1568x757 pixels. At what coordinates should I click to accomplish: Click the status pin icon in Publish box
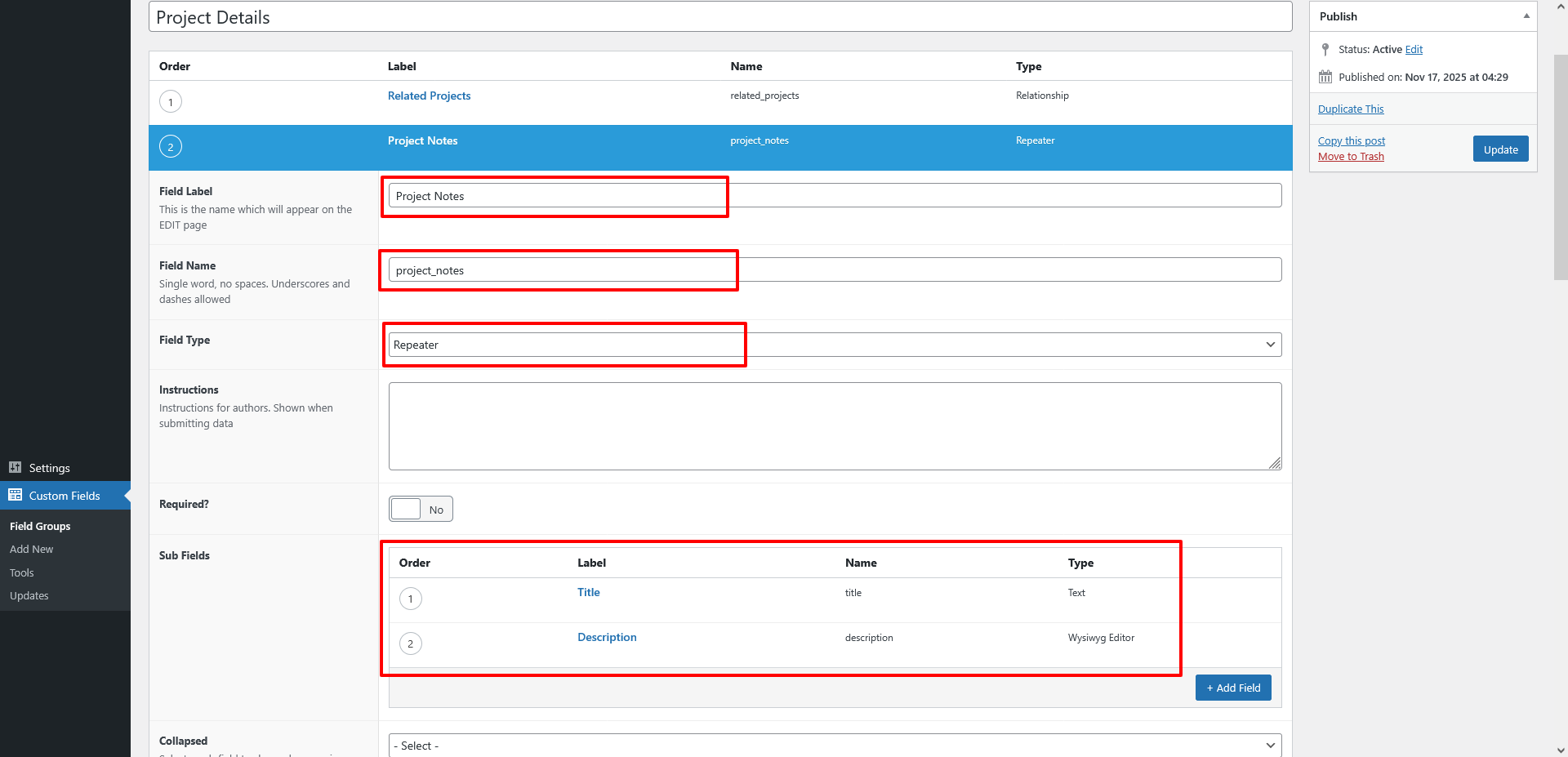(x=1325, y=50)
